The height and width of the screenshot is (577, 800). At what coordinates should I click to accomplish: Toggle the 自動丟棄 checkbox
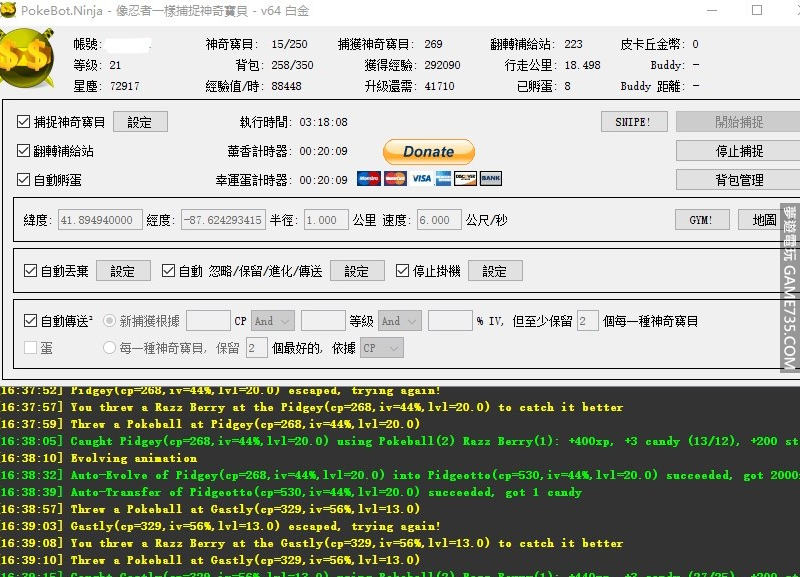point(31,271)
